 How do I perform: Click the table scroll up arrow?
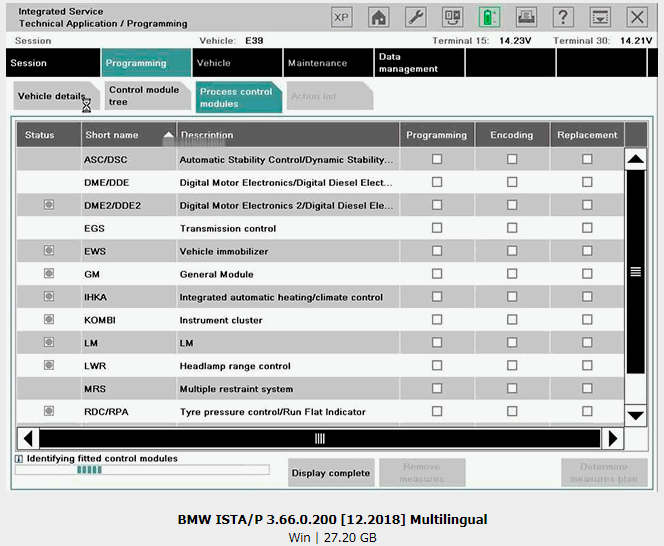636,159
